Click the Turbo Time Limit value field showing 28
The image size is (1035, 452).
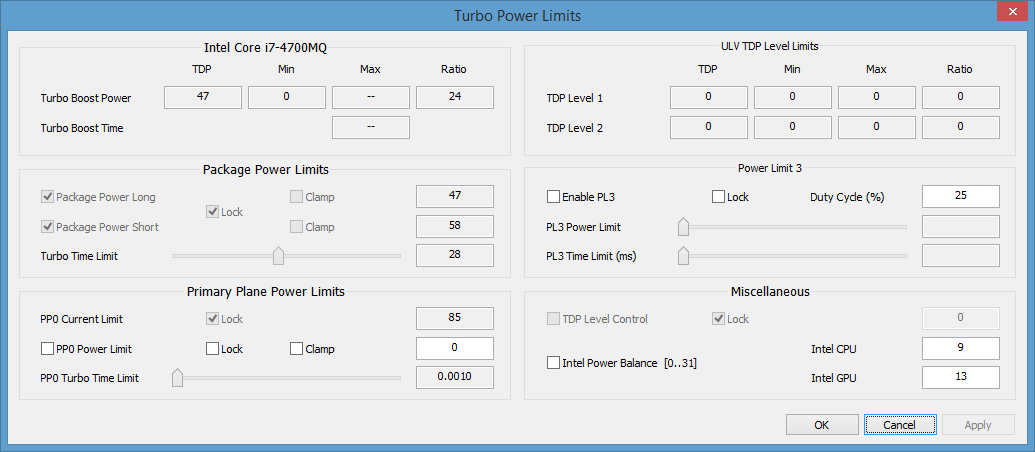pyautogui.click(x=455, y=255)
